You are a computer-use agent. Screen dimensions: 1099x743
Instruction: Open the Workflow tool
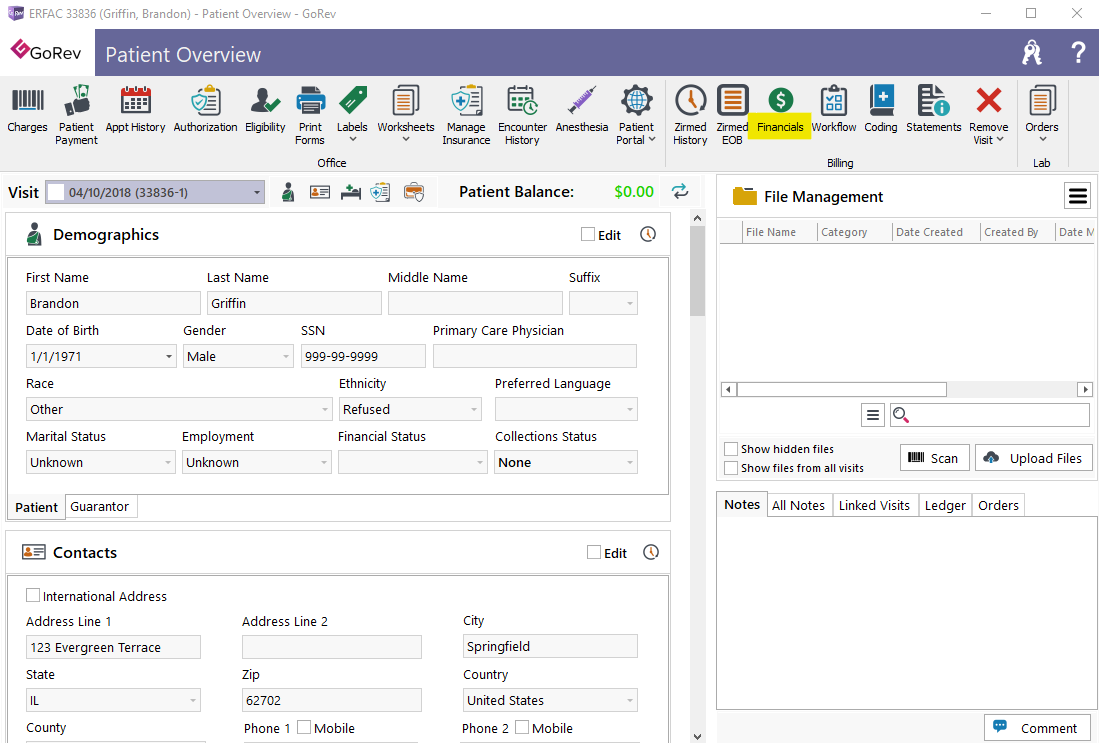834,109
